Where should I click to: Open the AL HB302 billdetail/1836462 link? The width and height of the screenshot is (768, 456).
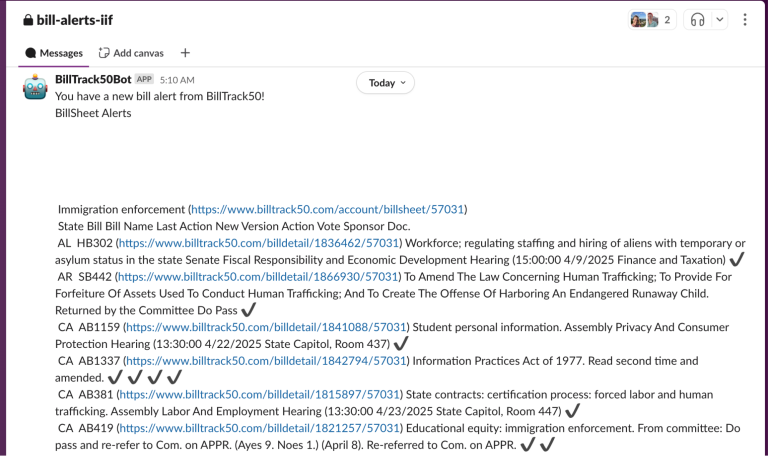(259, 243)
